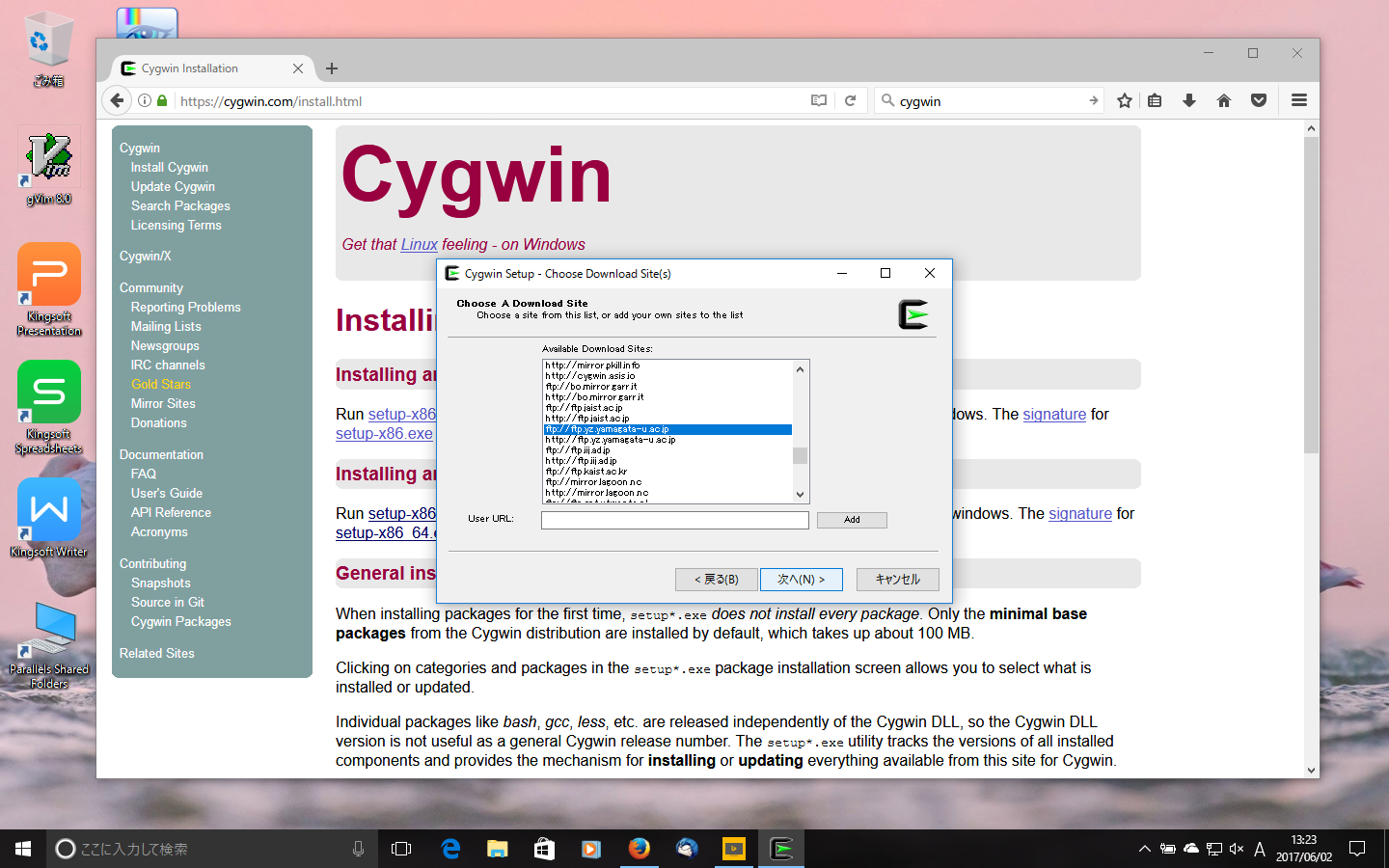Open Windows Start menu
Image resolution: width=1389 pixels, height=868 pixels.
(x=23, y=849)
